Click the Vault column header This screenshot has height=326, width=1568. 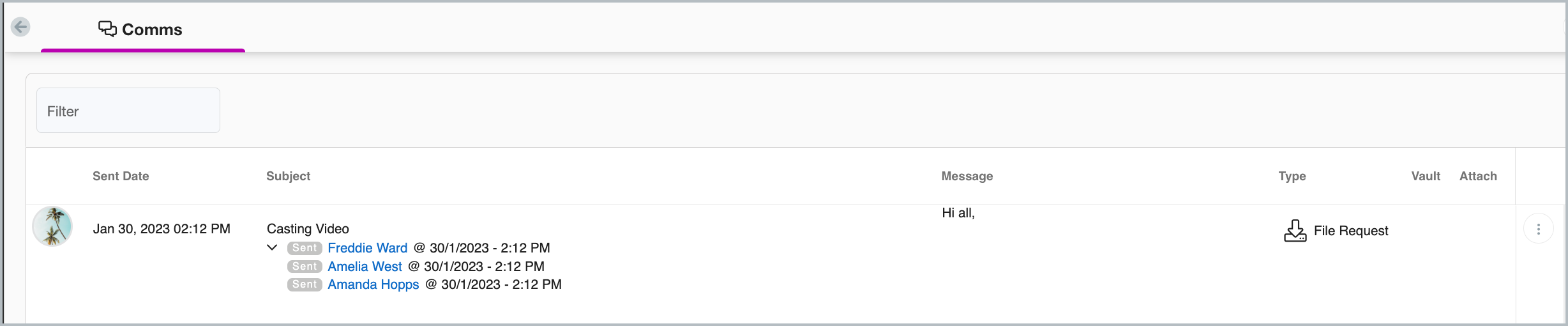pyautogui.click(x=1425, y=176)
